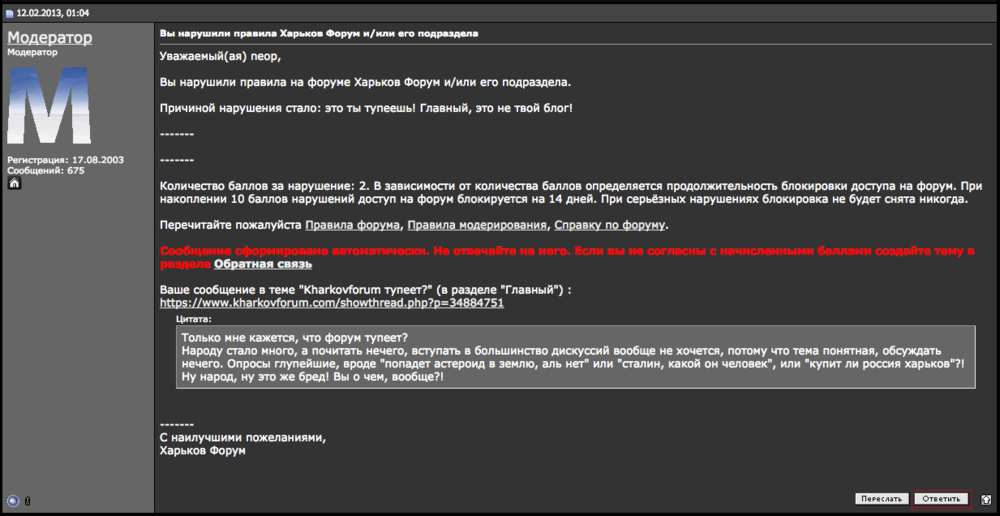
Task: Click the Регистрация: 17.08.2003 text
Action: click(x=66, y=160)
